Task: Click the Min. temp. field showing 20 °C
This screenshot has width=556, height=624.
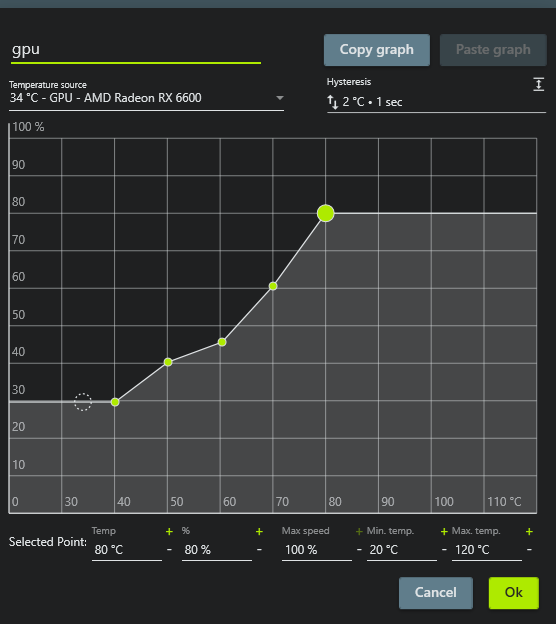Action: pos(402,550)
